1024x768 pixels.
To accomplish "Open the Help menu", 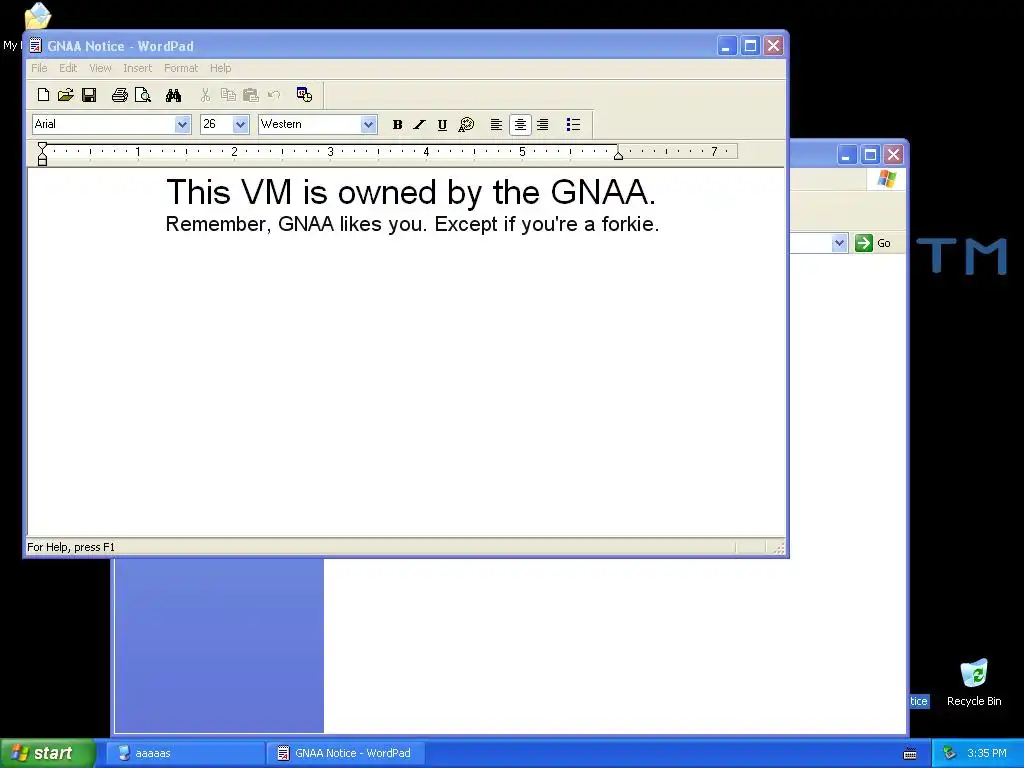I will click(x=220, y=68).
